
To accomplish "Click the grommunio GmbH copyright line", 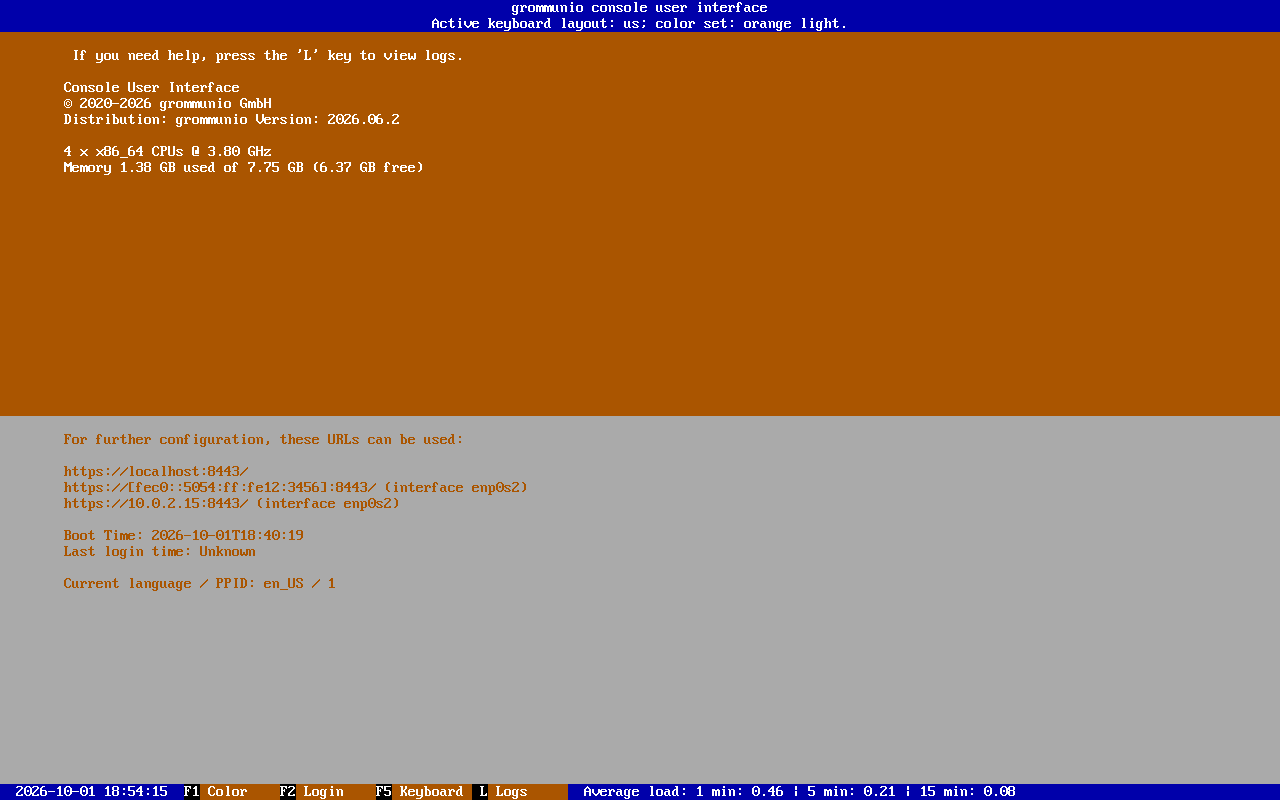I will pos(168,104).
